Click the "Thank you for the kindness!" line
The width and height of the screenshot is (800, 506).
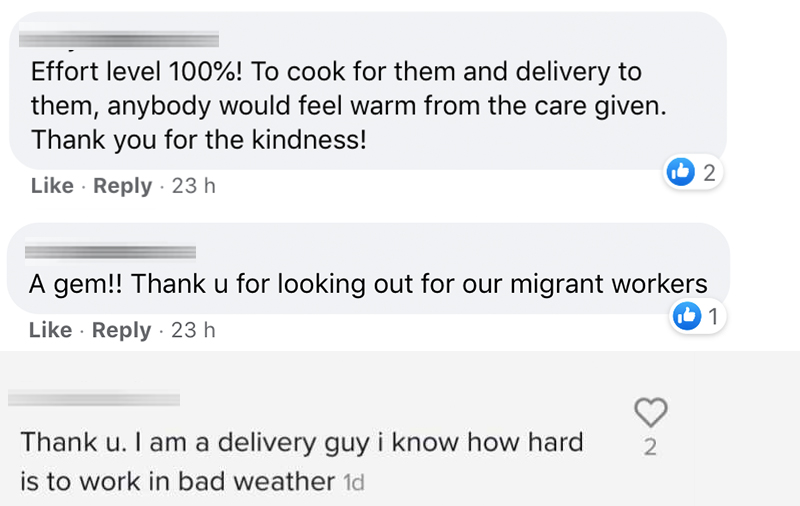(x=200, y=141)
